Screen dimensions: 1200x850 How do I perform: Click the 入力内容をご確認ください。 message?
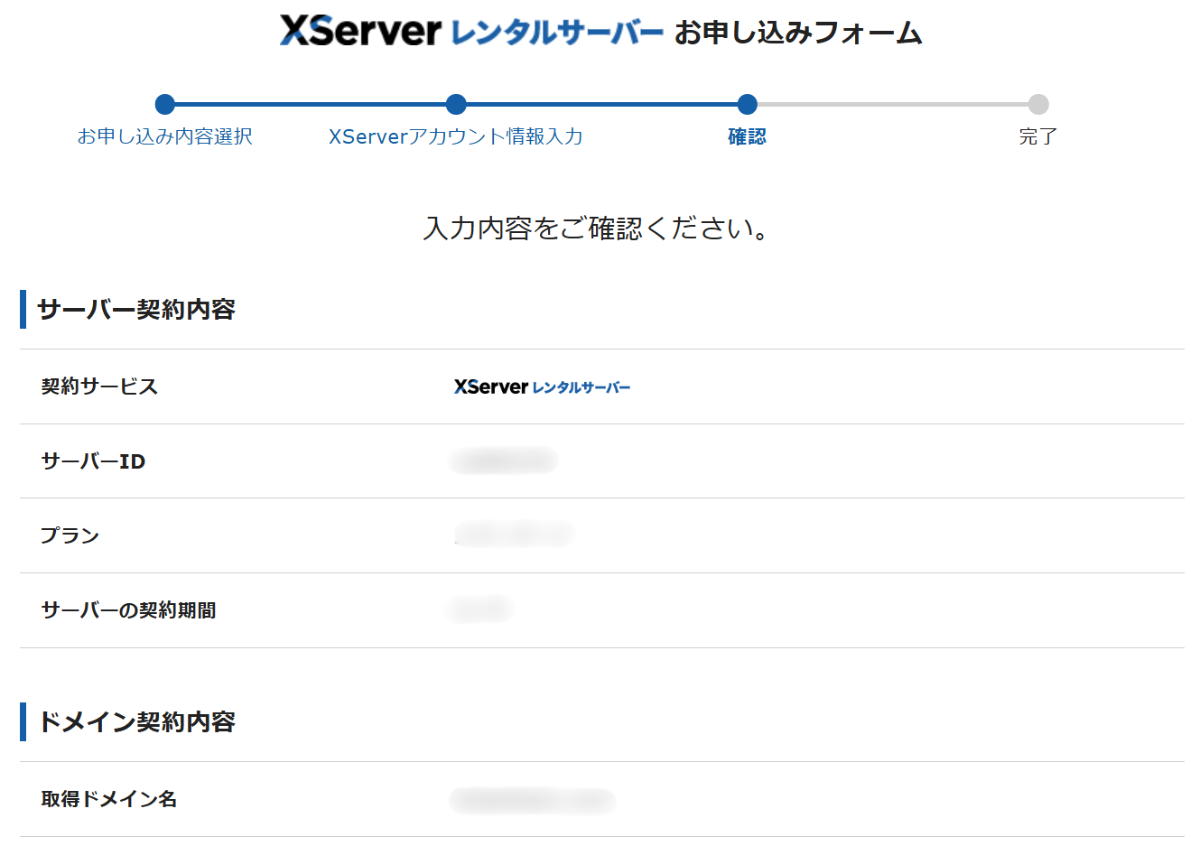tap(597, 229)
